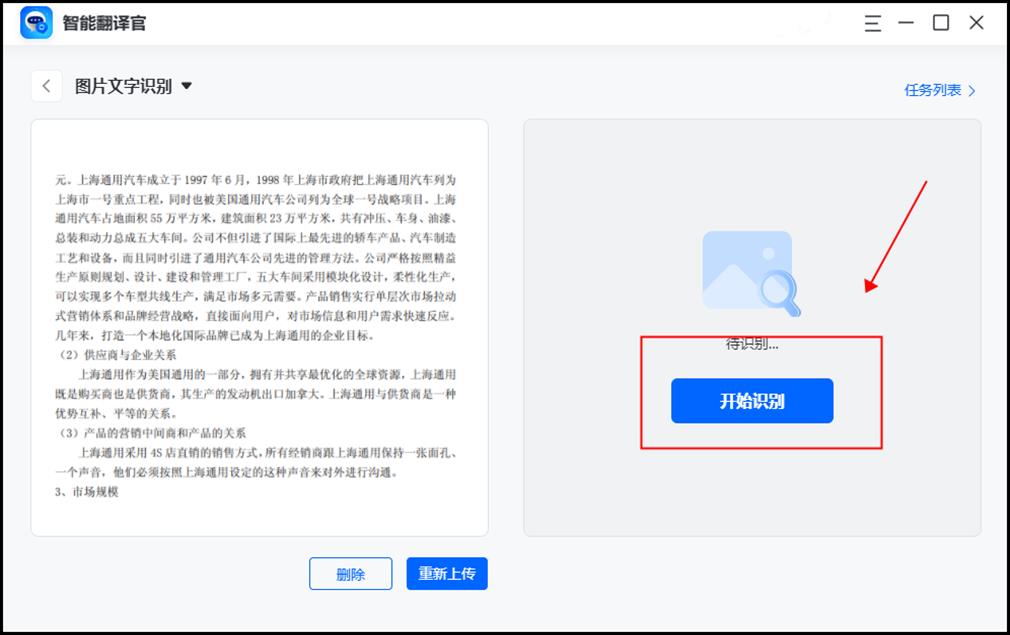
Task: Click 重新上传 to re-upload the image
Action: pyautogui.click(x=446, y=574)
